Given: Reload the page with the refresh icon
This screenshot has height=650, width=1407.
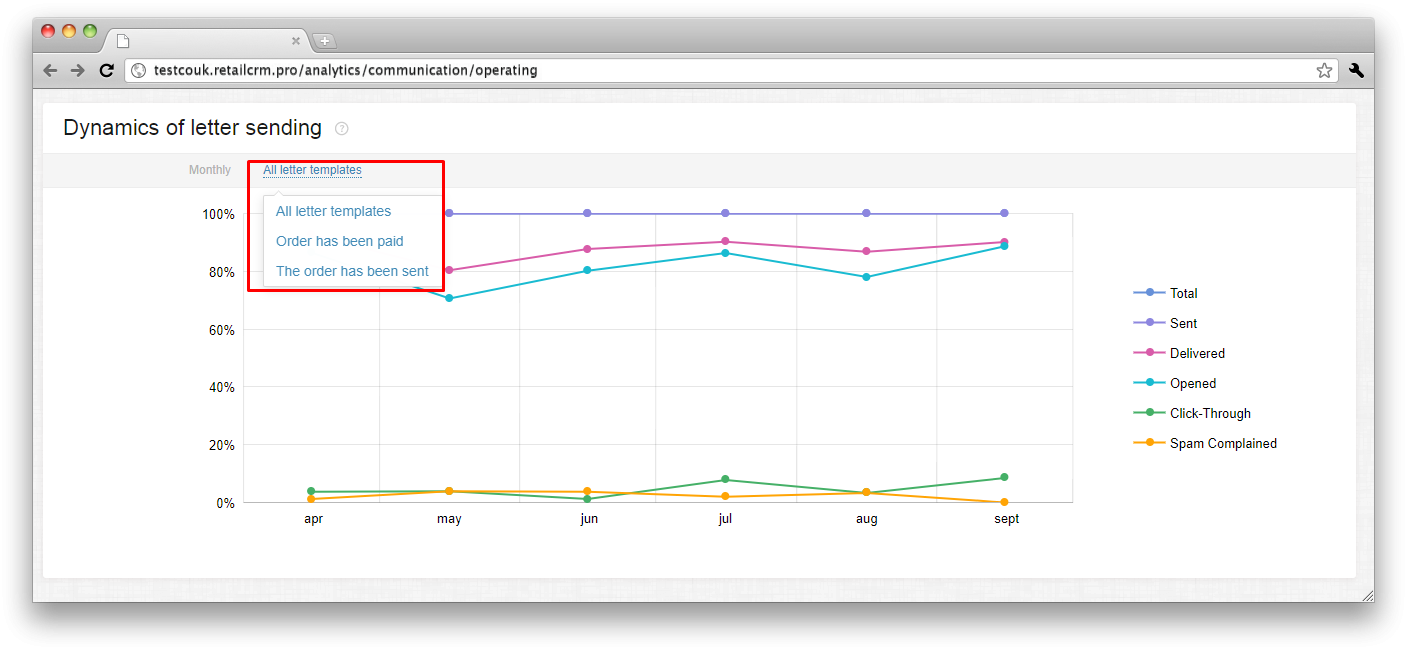Looking at the screenshot, I should 106,70.
